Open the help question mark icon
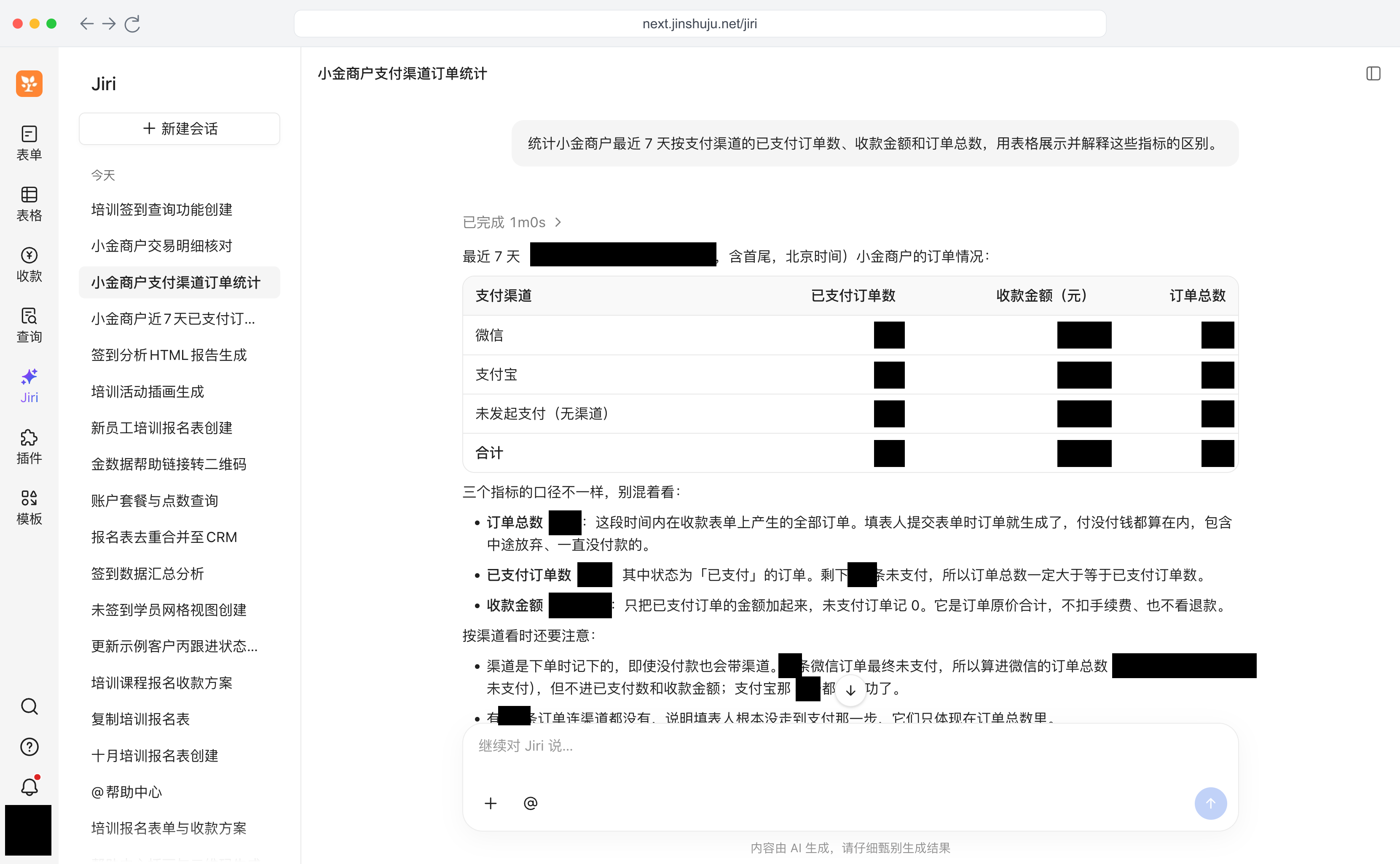 29,746
